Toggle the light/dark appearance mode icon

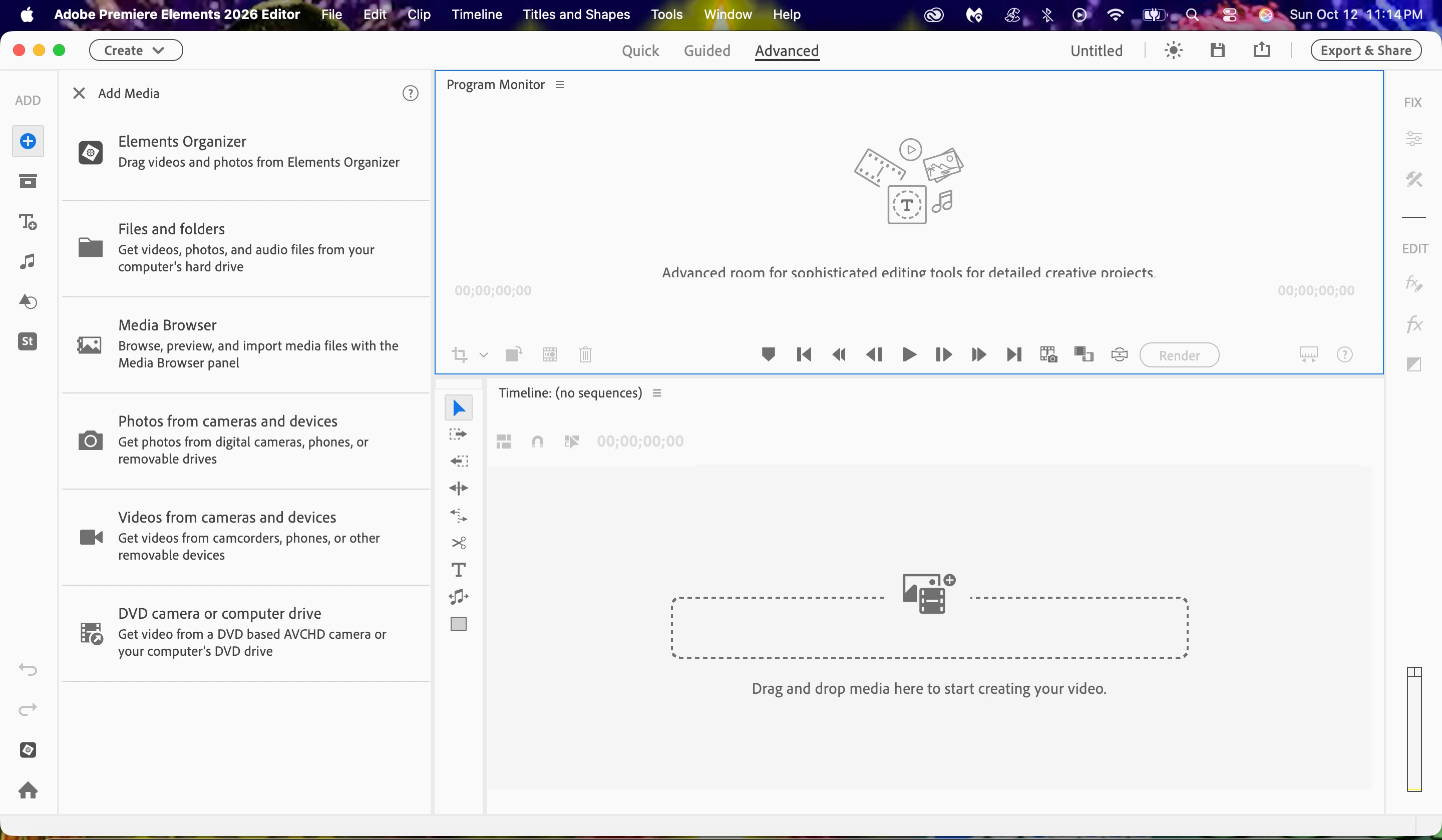tap(1173, 51)
